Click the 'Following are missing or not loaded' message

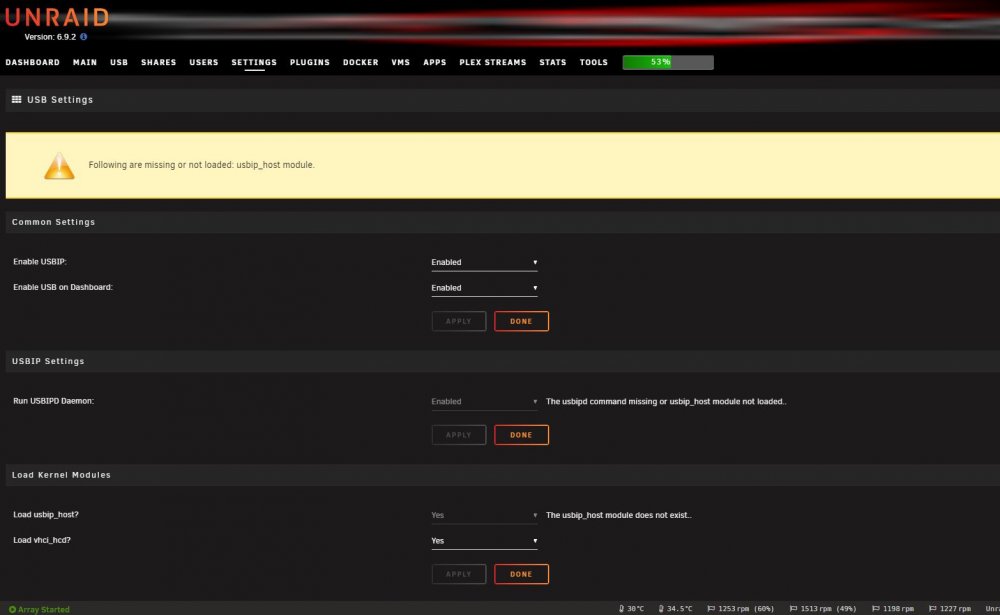click(201, 165)
